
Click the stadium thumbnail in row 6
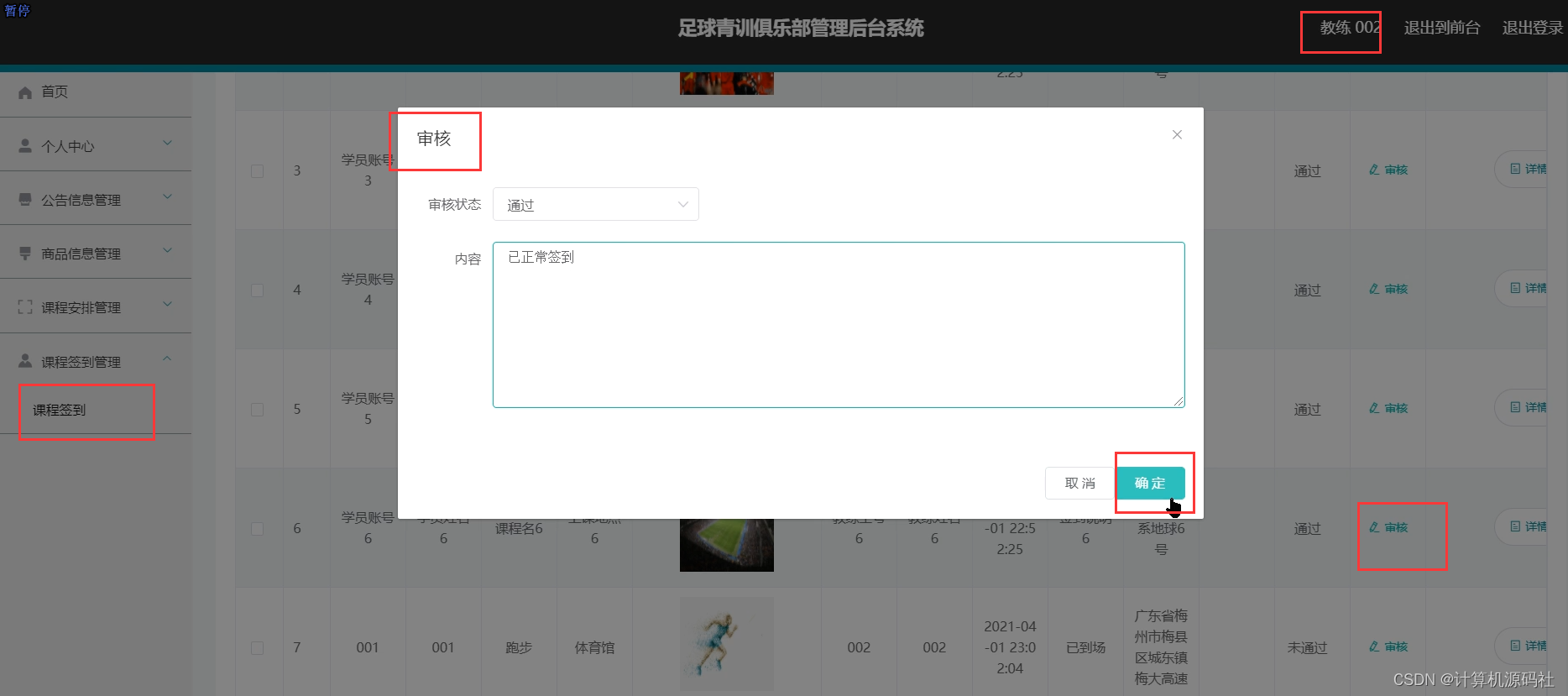pyautogui.click(x=727, y=545)
